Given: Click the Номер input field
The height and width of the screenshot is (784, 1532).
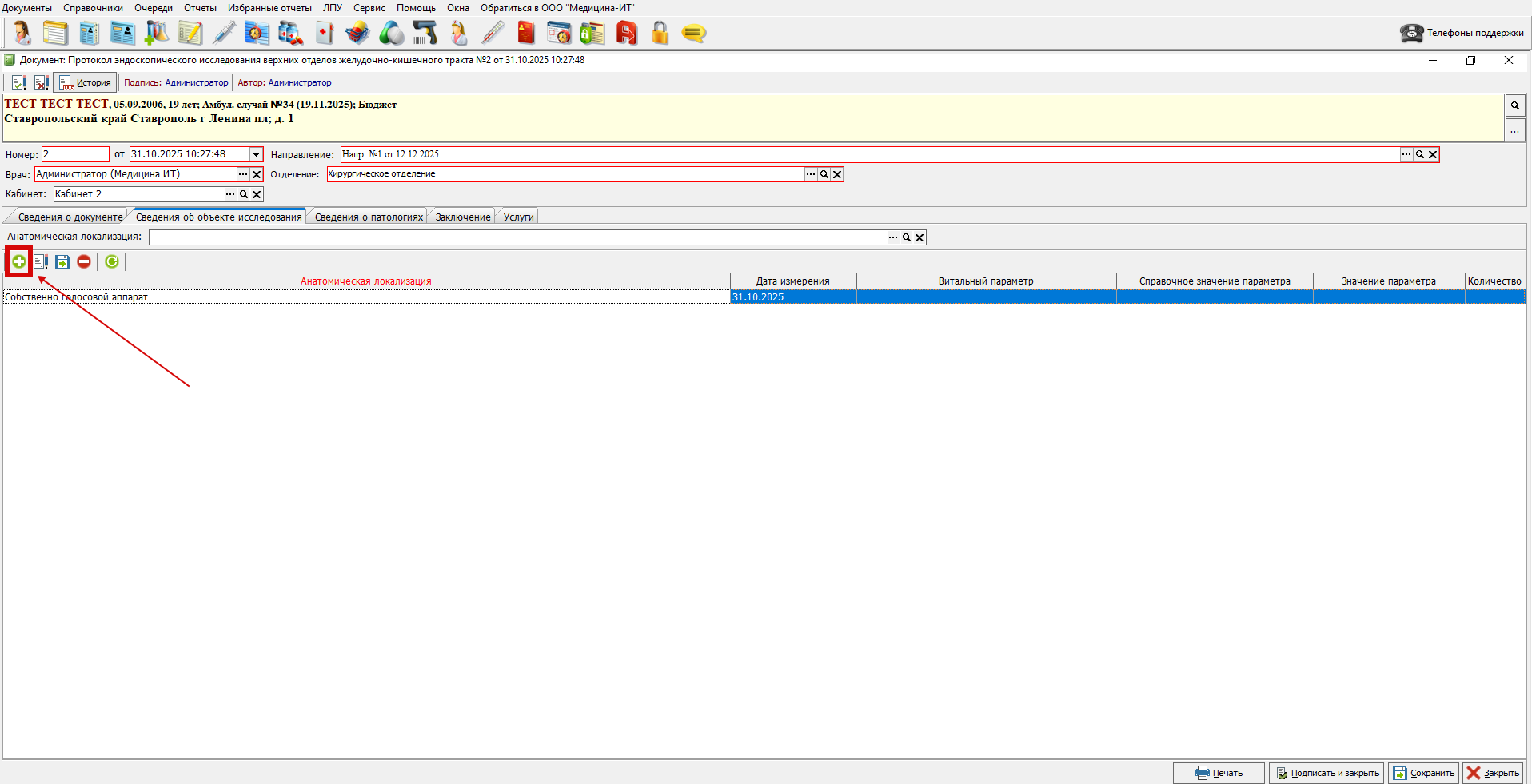Looking at the screenshot, I should [75, 154].
